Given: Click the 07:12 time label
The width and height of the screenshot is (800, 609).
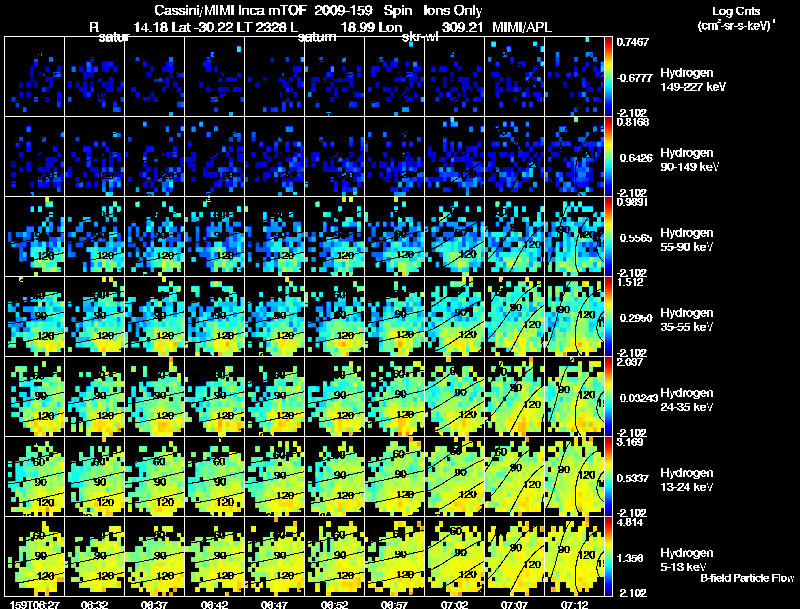Looking at the screenshot, I should [574, 604].
